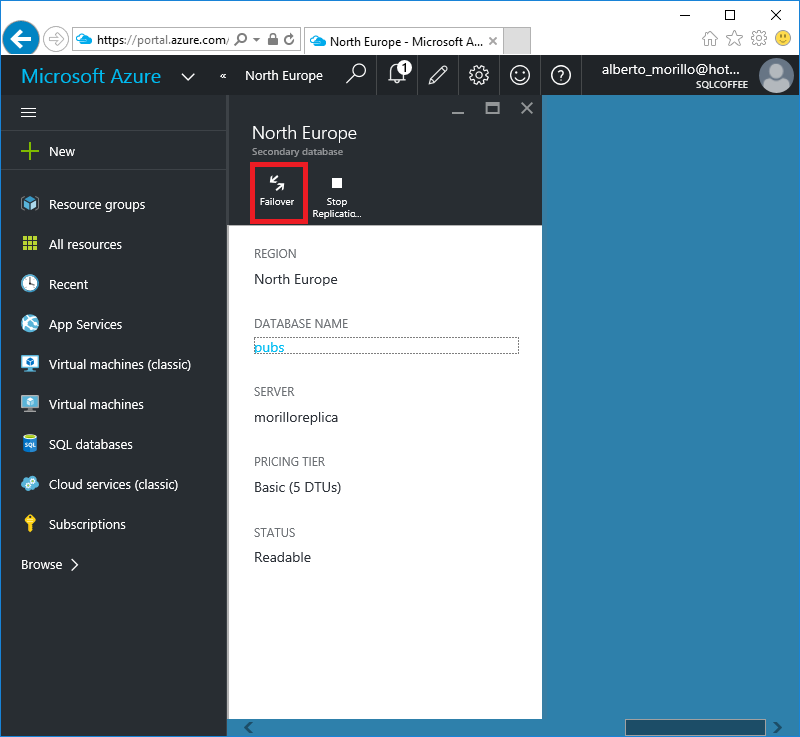Click the Basic (5 DTUs) pricing tier
This screenshot has height=737, width=800.
pos(297,487)
